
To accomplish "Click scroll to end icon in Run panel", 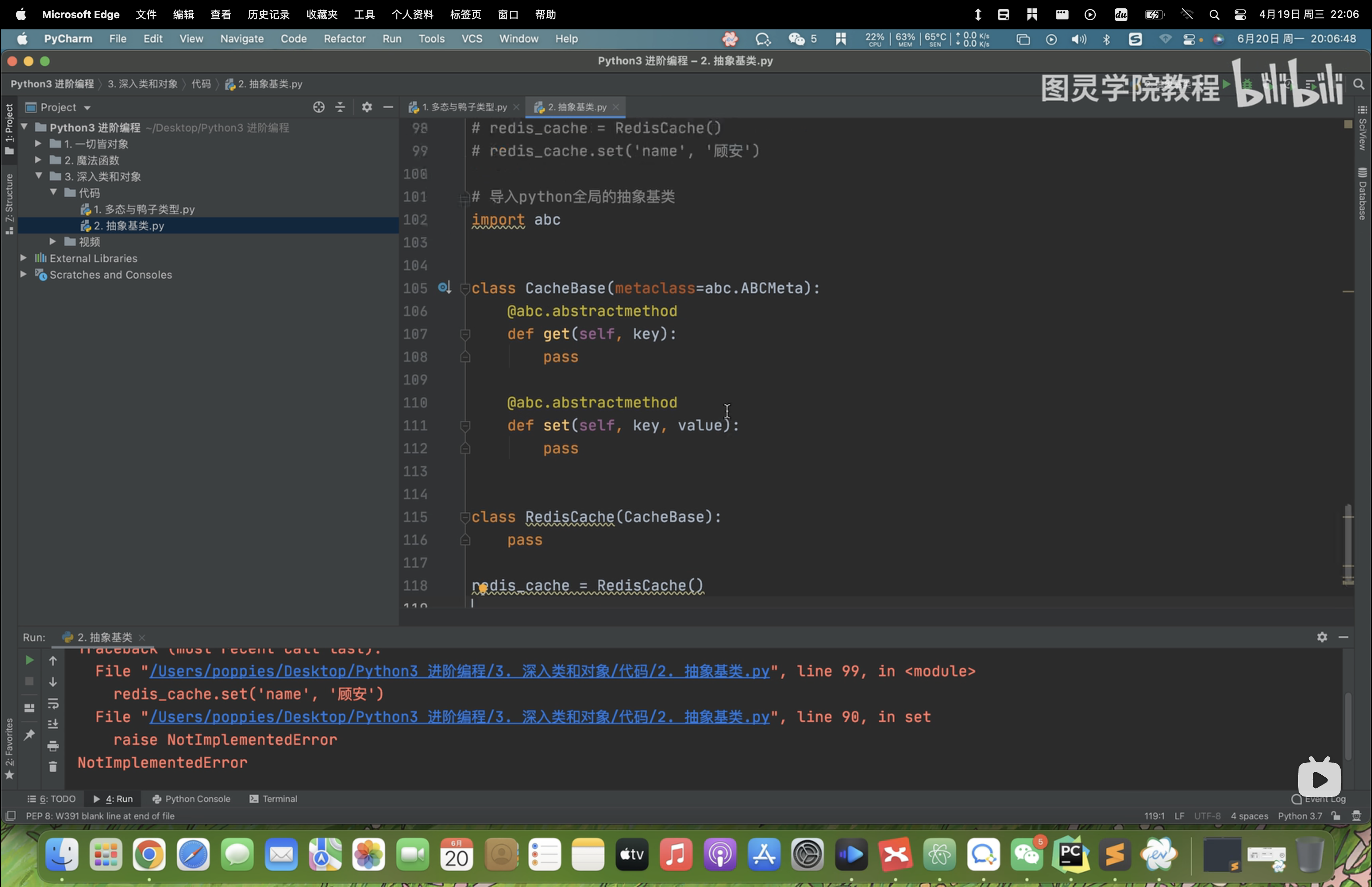I will click(53, 724).
